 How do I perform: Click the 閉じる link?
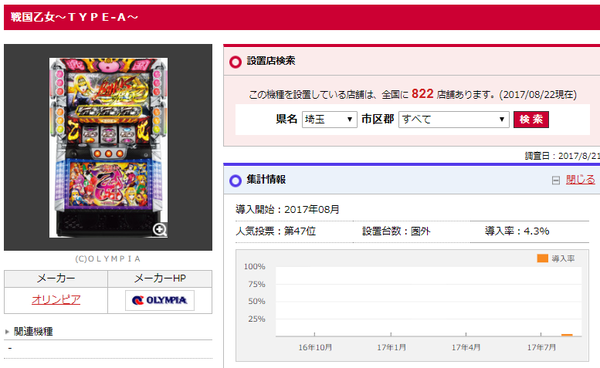tap(580, 180)
